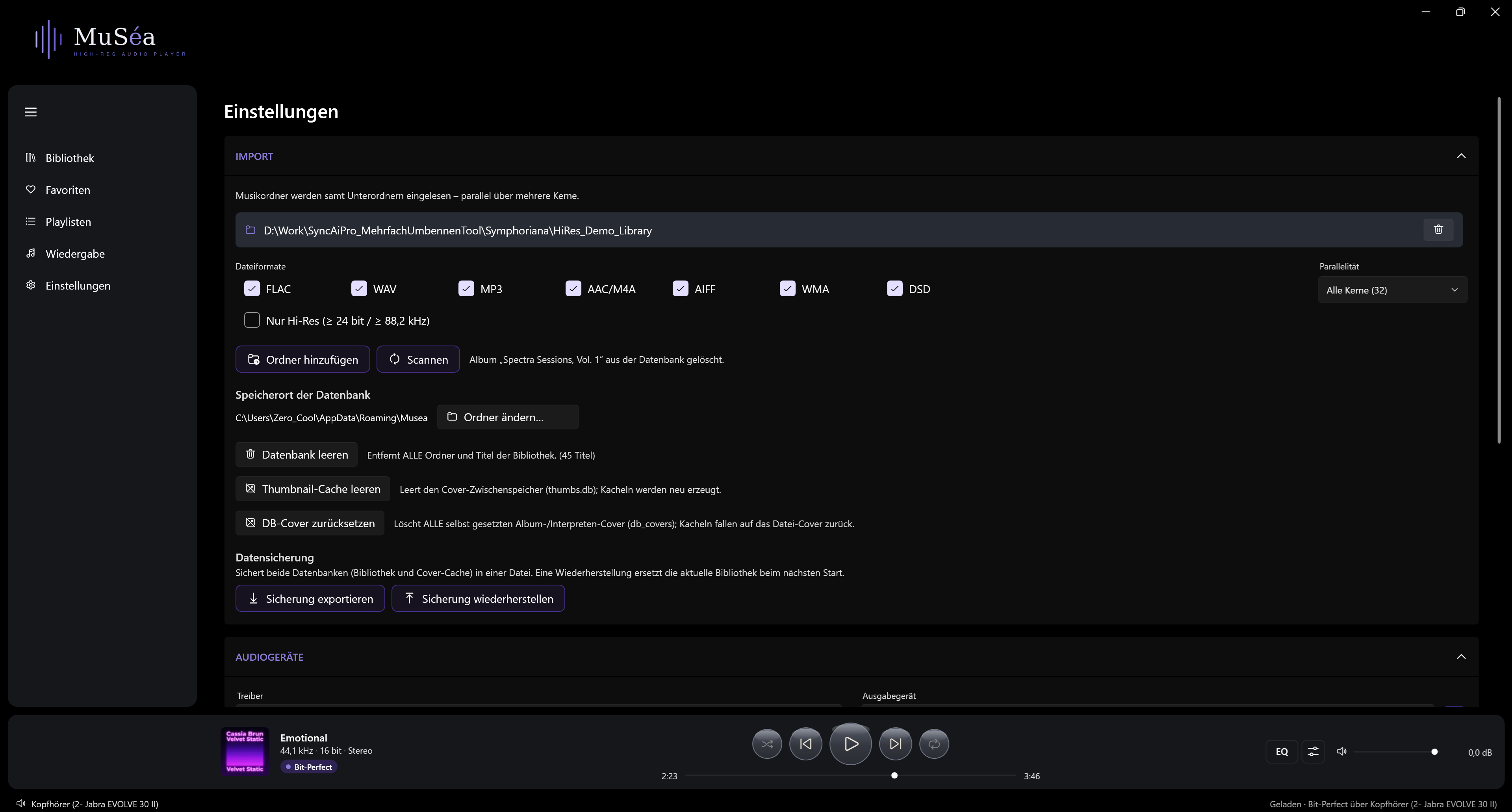1512x812 pixels.
Task: Collapse the IMPORT section chevron
Action: (1461, 156)
